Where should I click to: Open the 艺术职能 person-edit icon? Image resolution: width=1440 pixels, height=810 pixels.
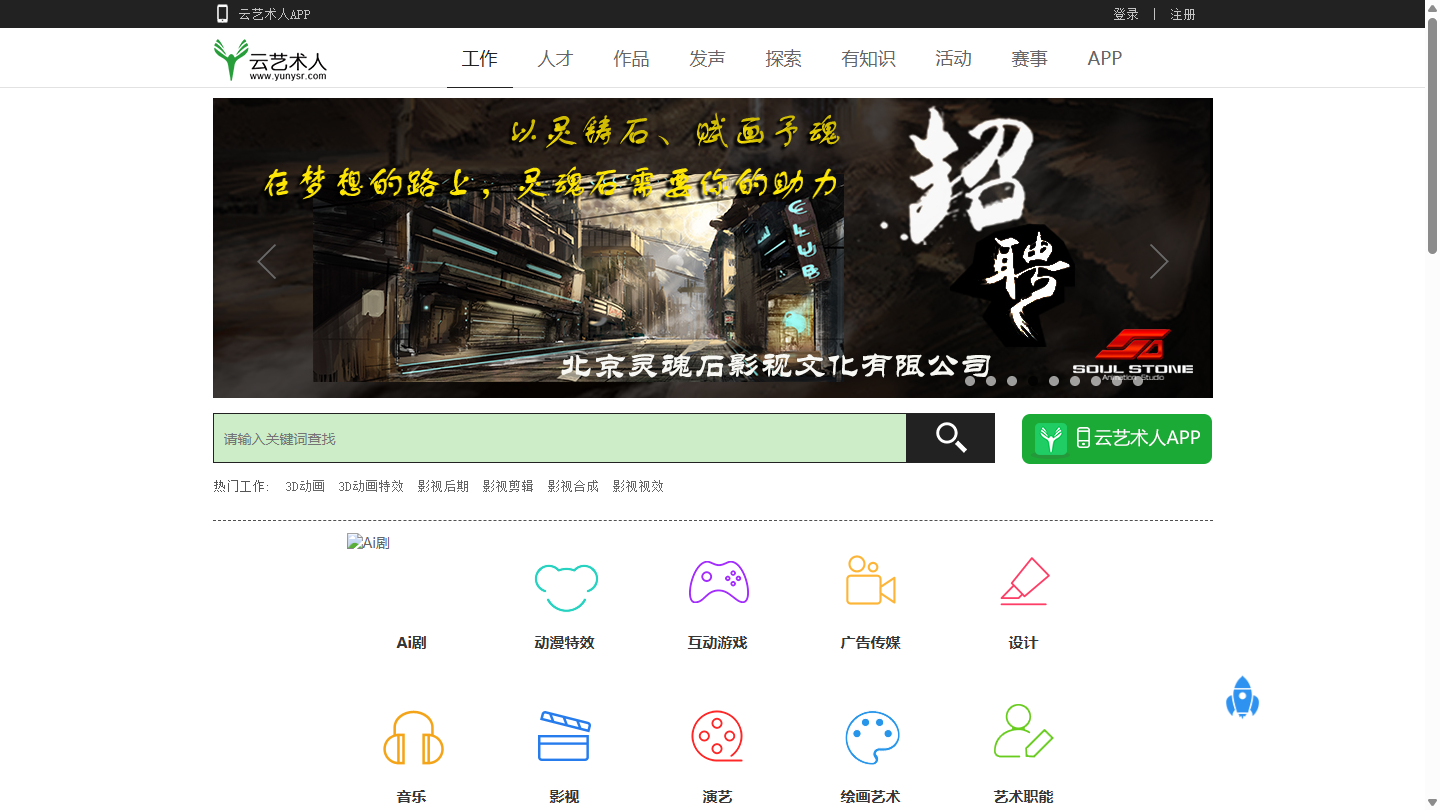[1023, 732]
